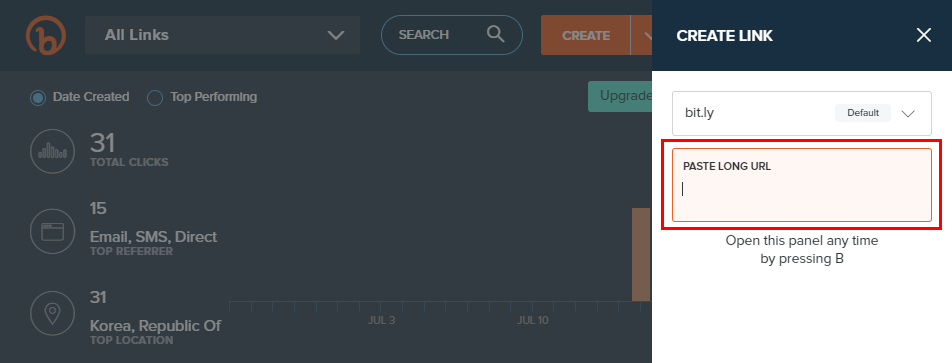This screenshot has width=952, height=363.
Task: Click the Email, SMS, Direct referrer text
Action: click(x=153, y=237)
